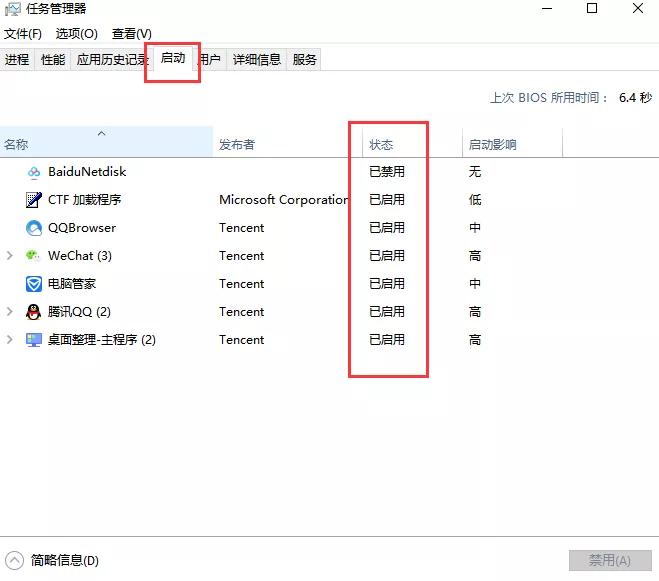Click the QQBrowser icon
Image resolution: width=659 pixels, height=581 pixels.
pos(34,228)
